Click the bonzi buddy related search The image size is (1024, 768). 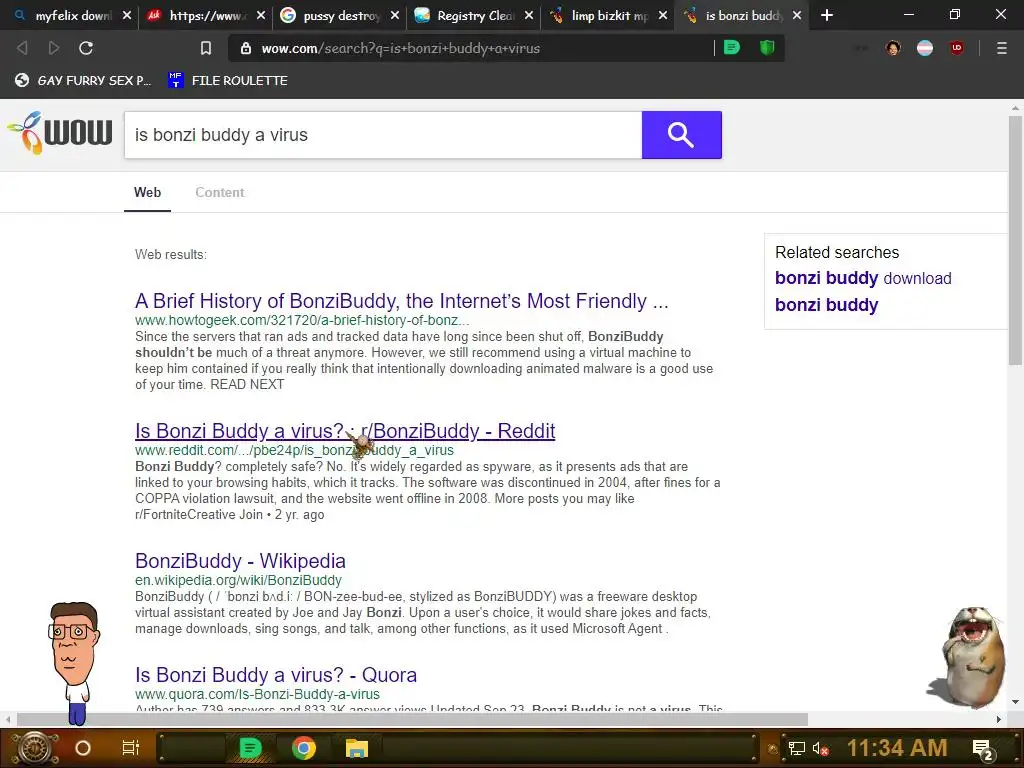click(826, 305)
